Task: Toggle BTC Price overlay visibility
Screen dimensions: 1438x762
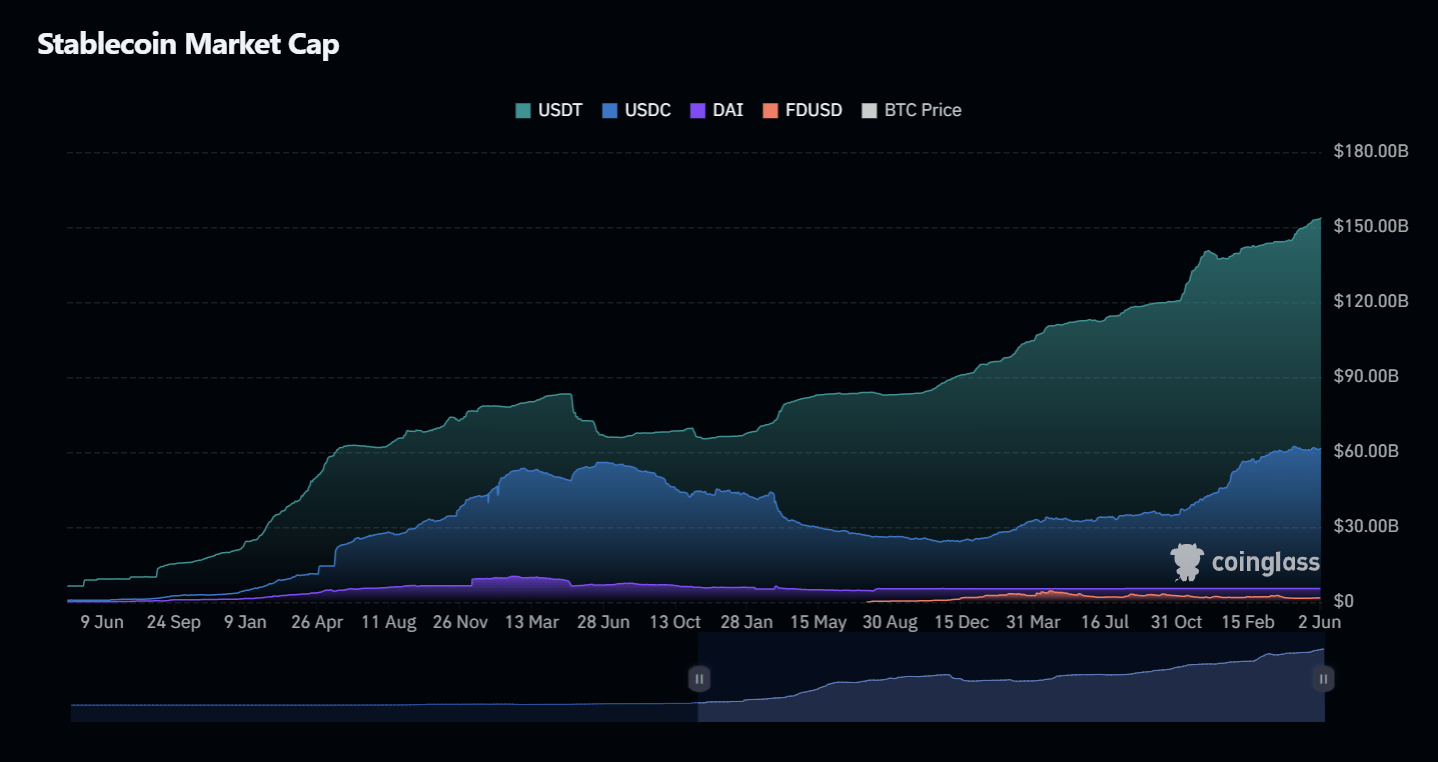Action: click(x=922, y=110)
